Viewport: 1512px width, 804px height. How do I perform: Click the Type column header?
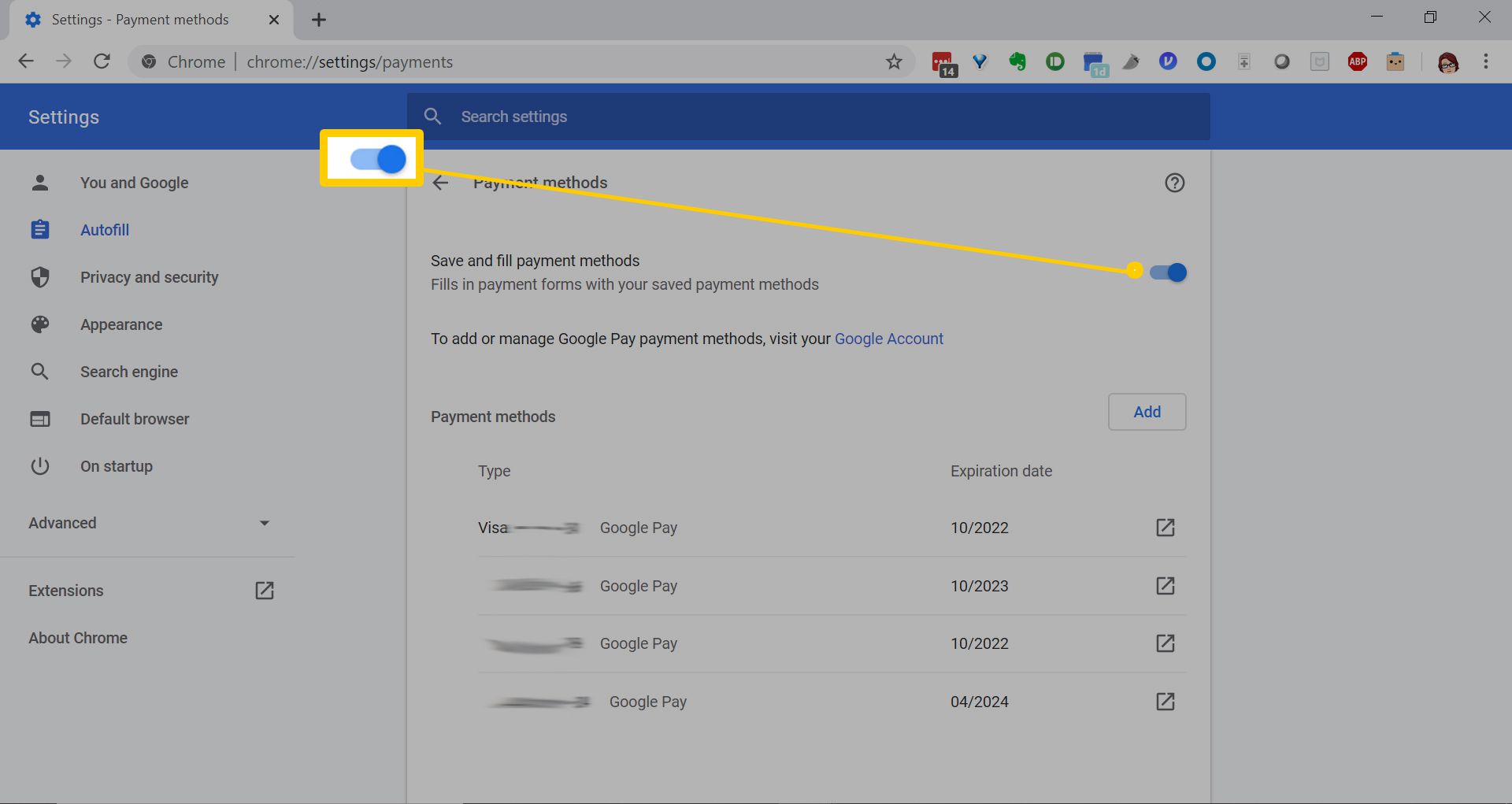click(x=494, y=471)
